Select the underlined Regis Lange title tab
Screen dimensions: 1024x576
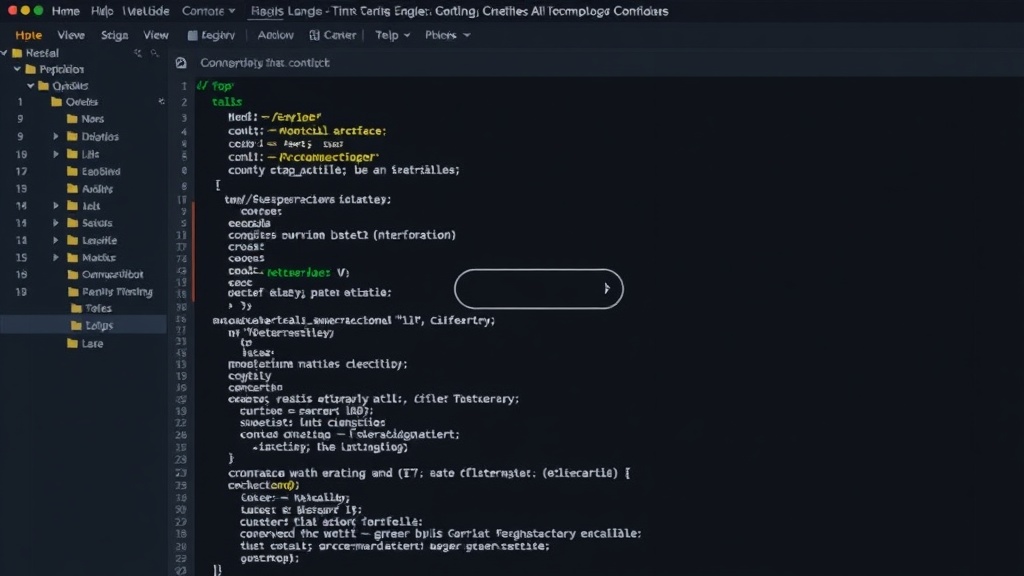pyautogui.click(x=286, y=11)
